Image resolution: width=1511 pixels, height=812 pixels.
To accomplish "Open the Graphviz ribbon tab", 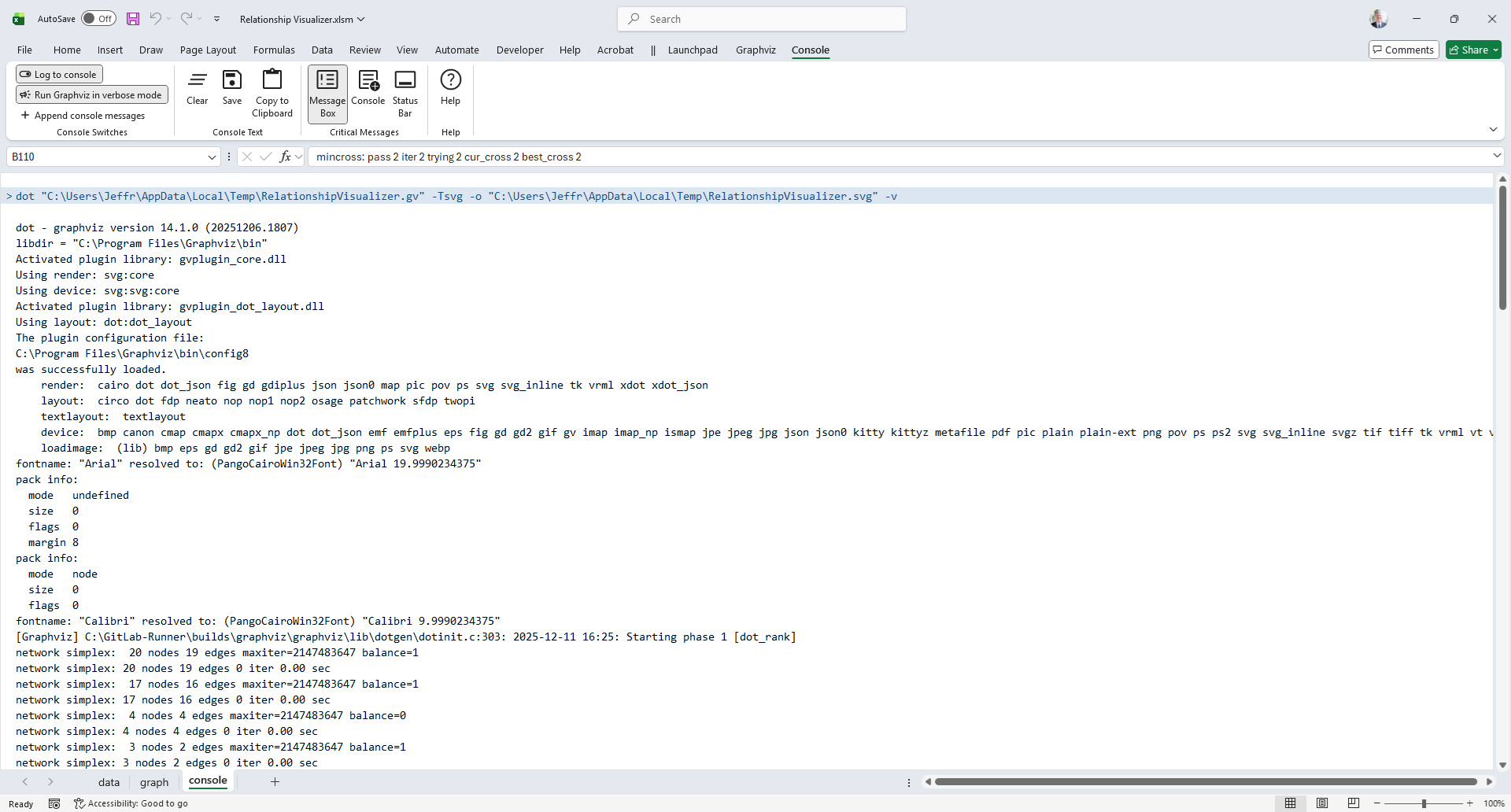I will click(x=755, y=50).
